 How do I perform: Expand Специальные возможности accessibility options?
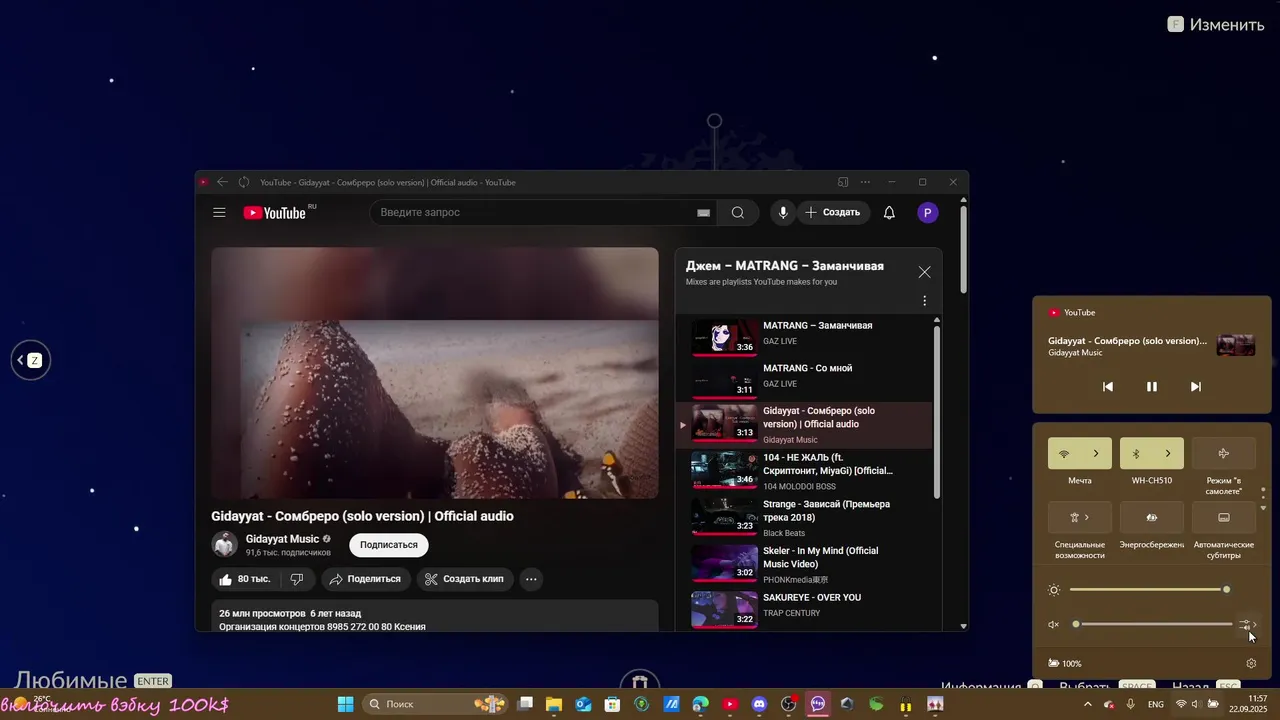[x=1080, y=517]
